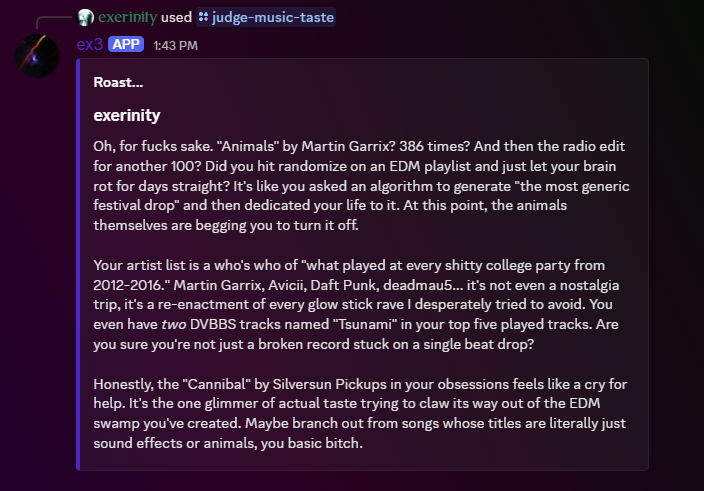This screenshot has width=704, height=491.
Task: Click the exerinity username in the command header
Action: (x=127, y=17)
